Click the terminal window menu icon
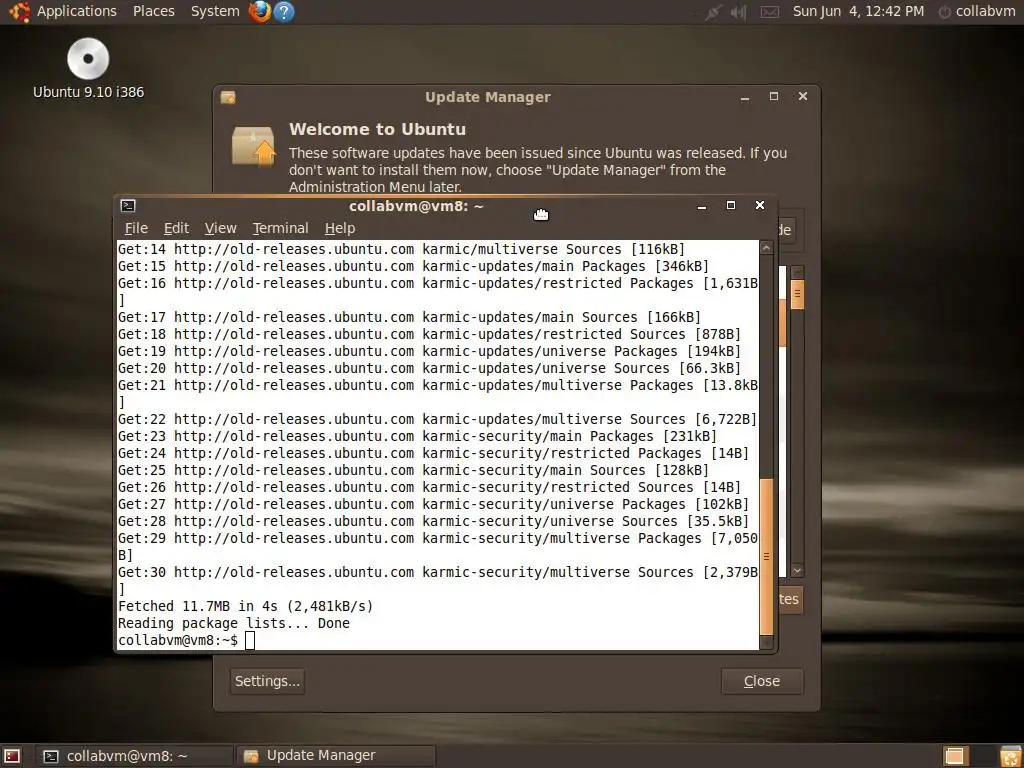 click(128, 206)
